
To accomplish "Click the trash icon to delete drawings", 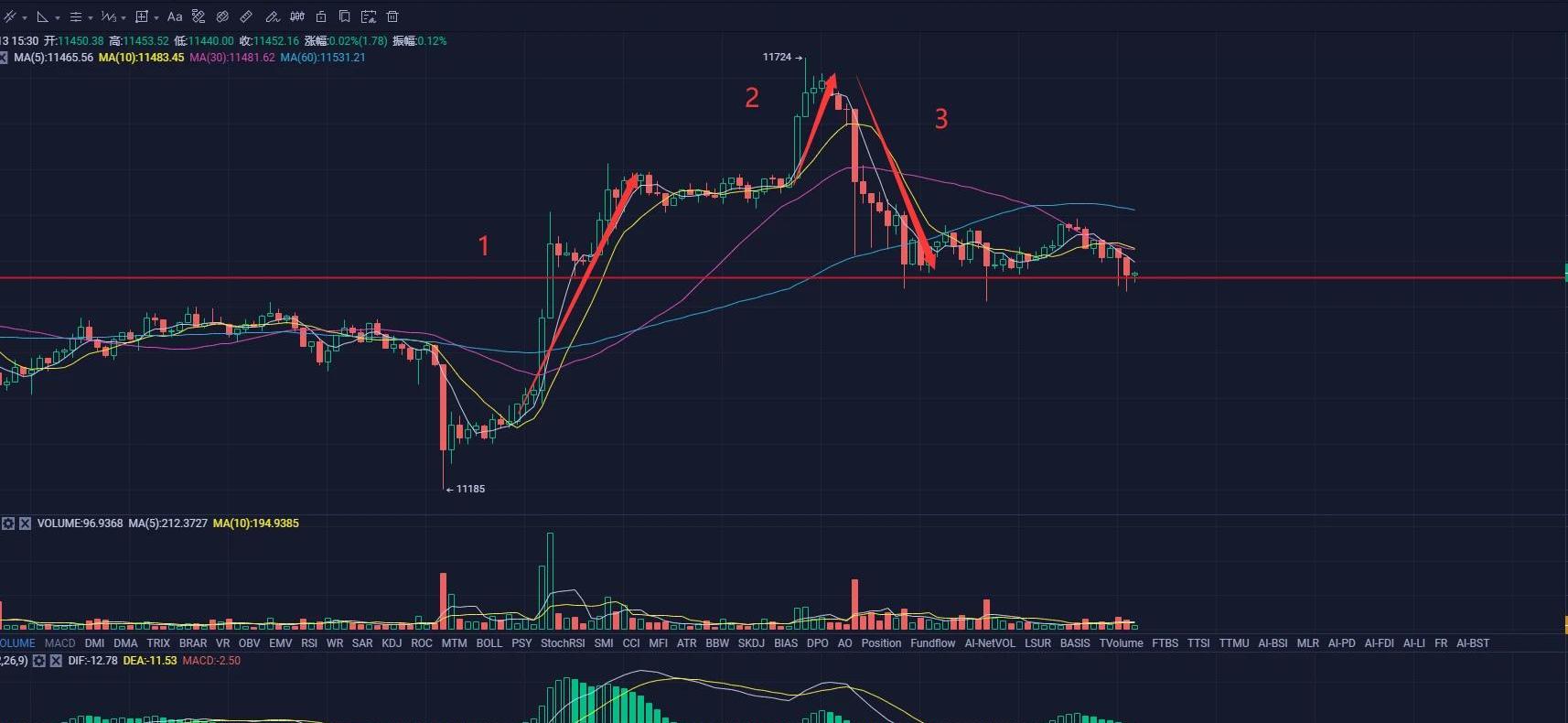I will point(392,16).
